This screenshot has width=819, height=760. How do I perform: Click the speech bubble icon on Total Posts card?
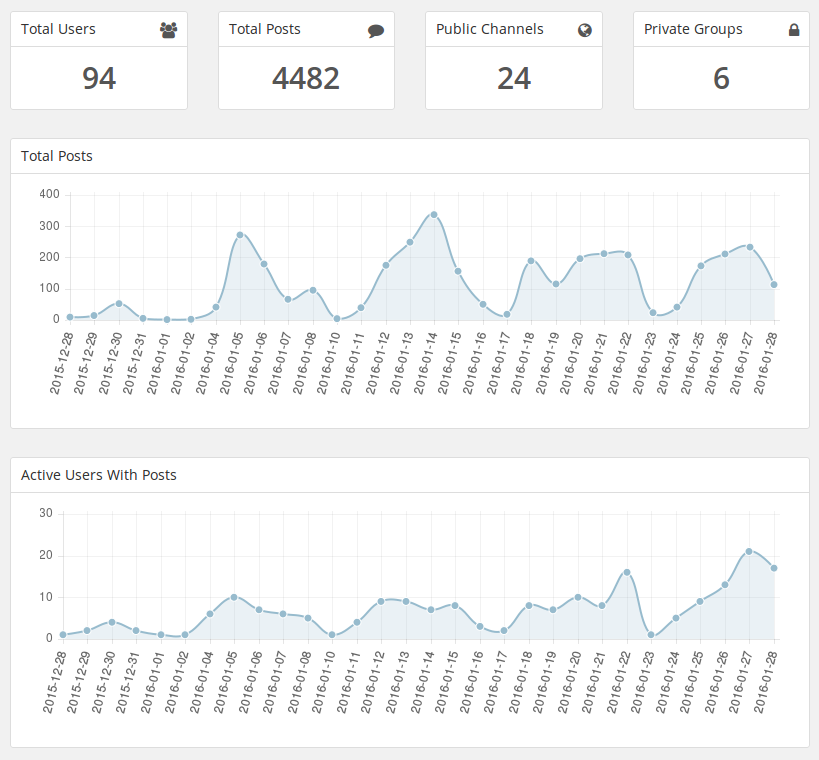[376, 31]
